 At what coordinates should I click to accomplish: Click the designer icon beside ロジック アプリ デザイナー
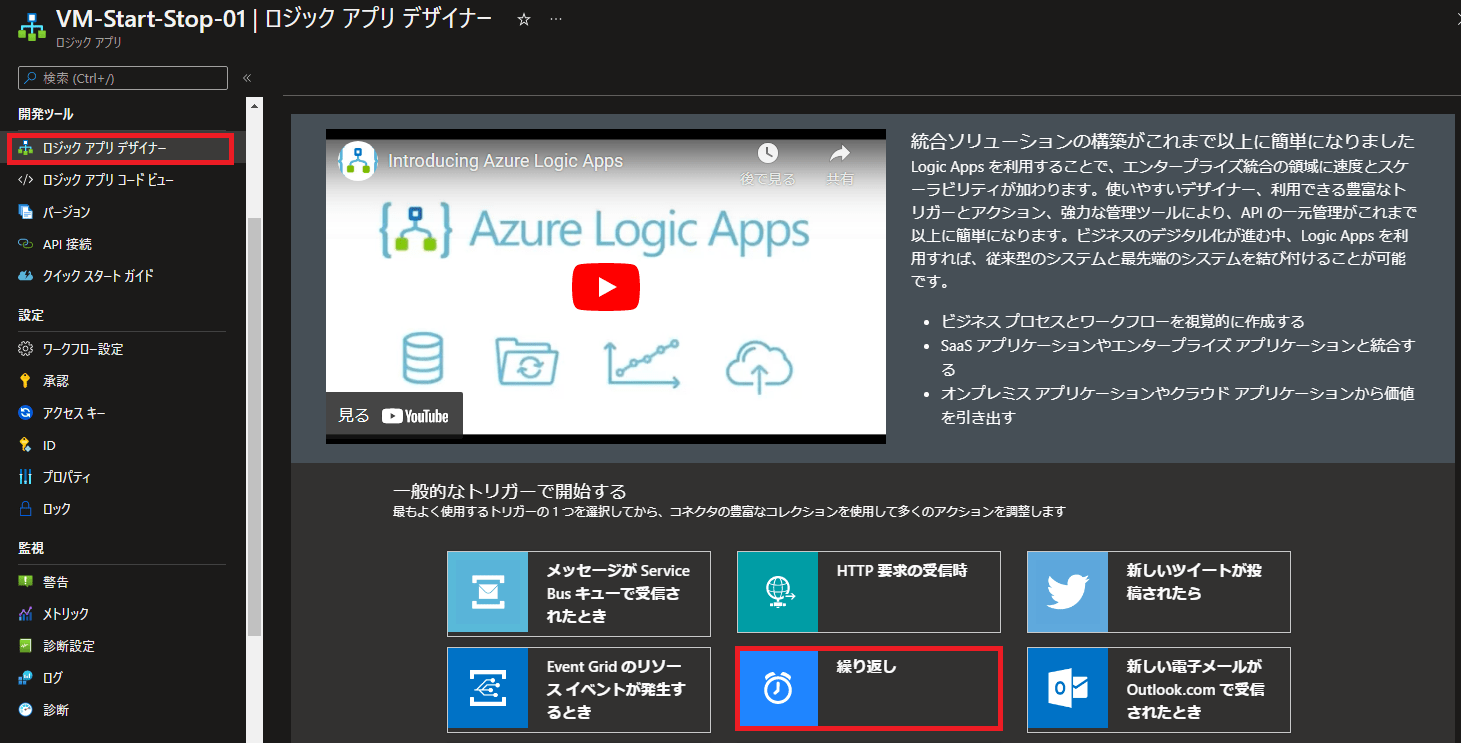[26, 148]
